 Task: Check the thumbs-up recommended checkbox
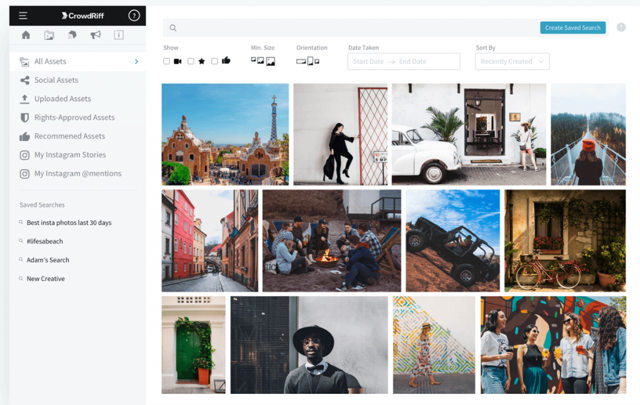click(214, 61)
